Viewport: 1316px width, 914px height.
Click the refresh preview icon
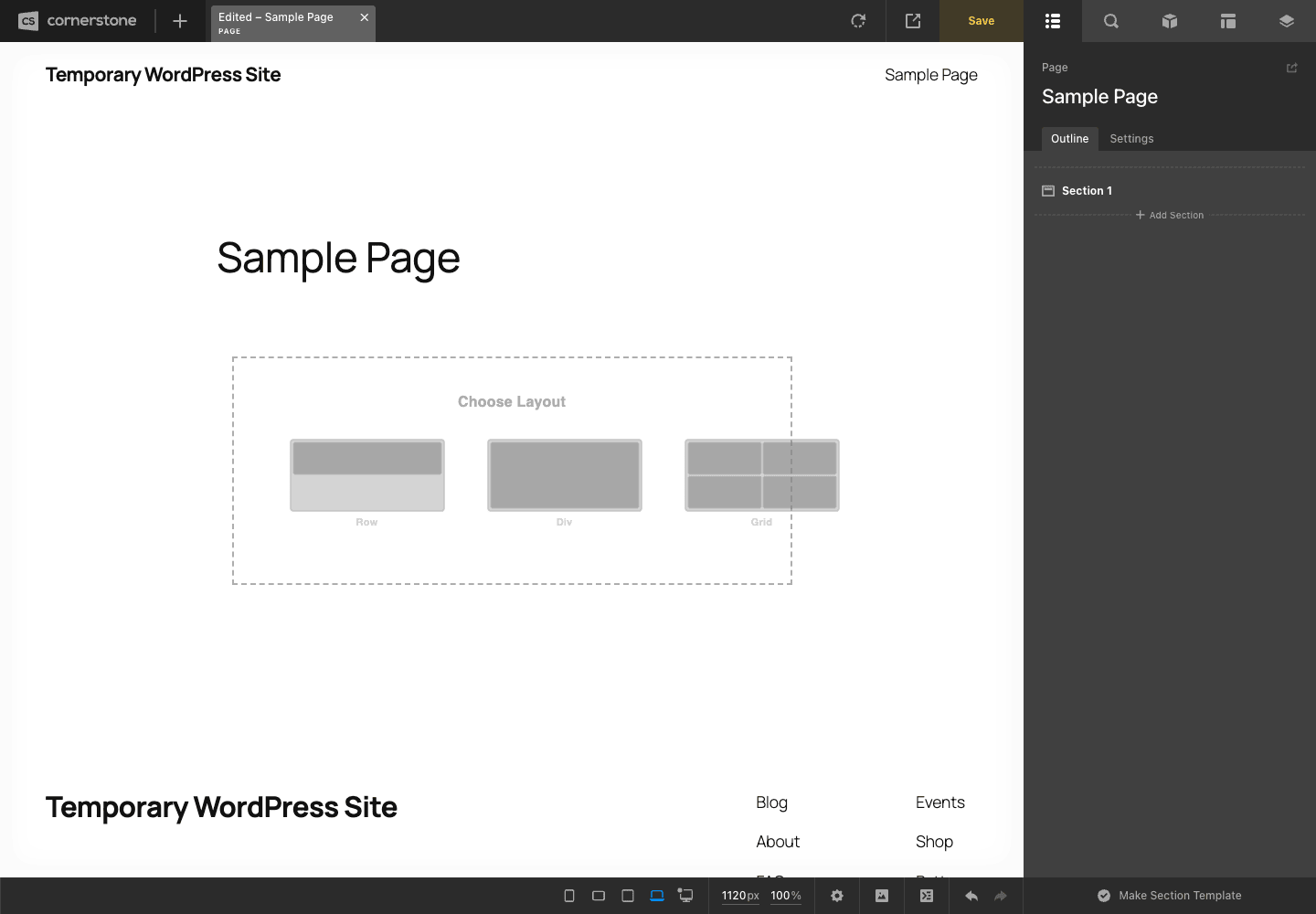click(858, 20)
